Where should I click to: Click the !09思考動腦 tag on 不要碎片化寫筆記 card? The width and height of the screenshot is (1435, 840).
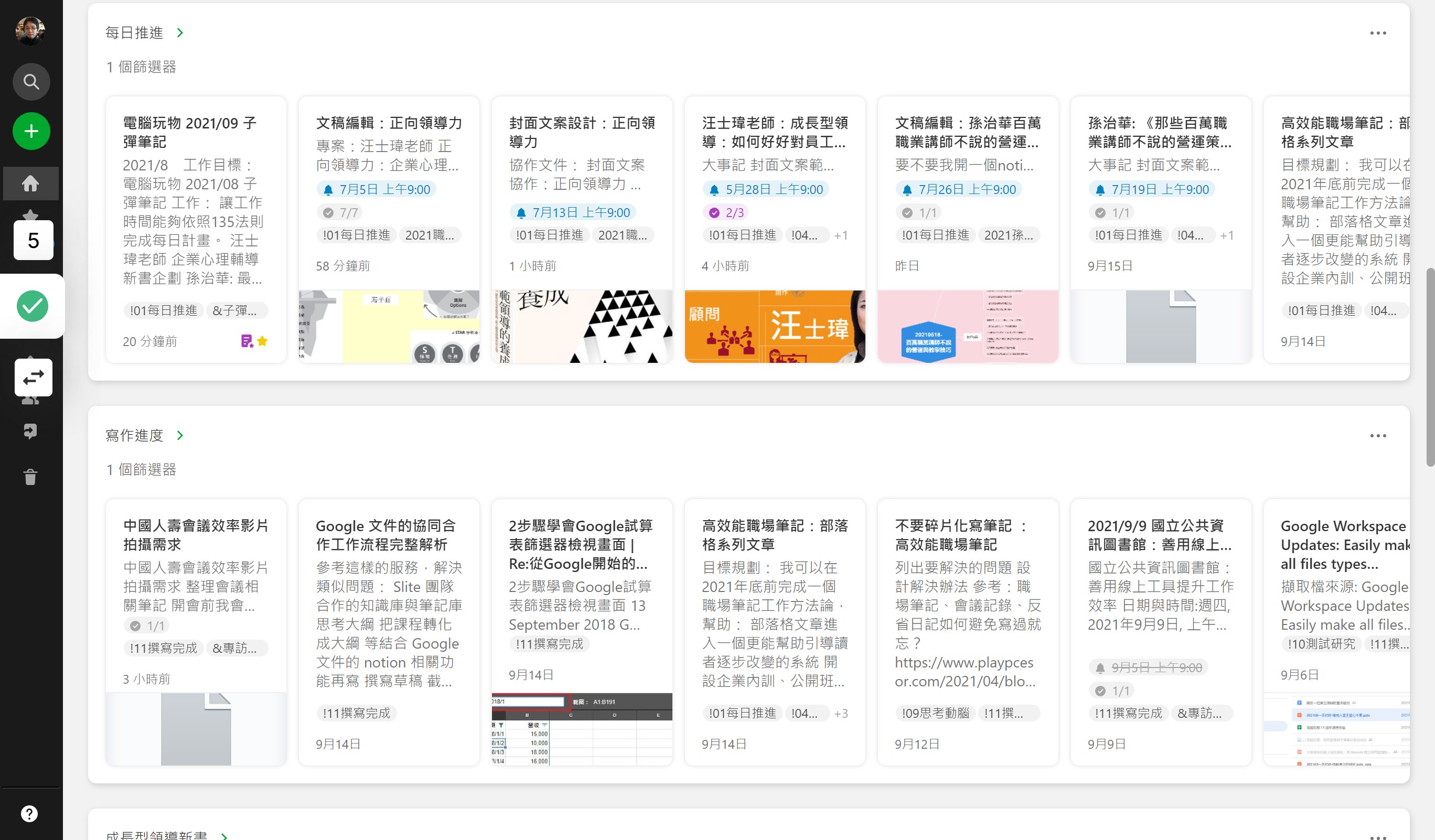coord(936,714)
